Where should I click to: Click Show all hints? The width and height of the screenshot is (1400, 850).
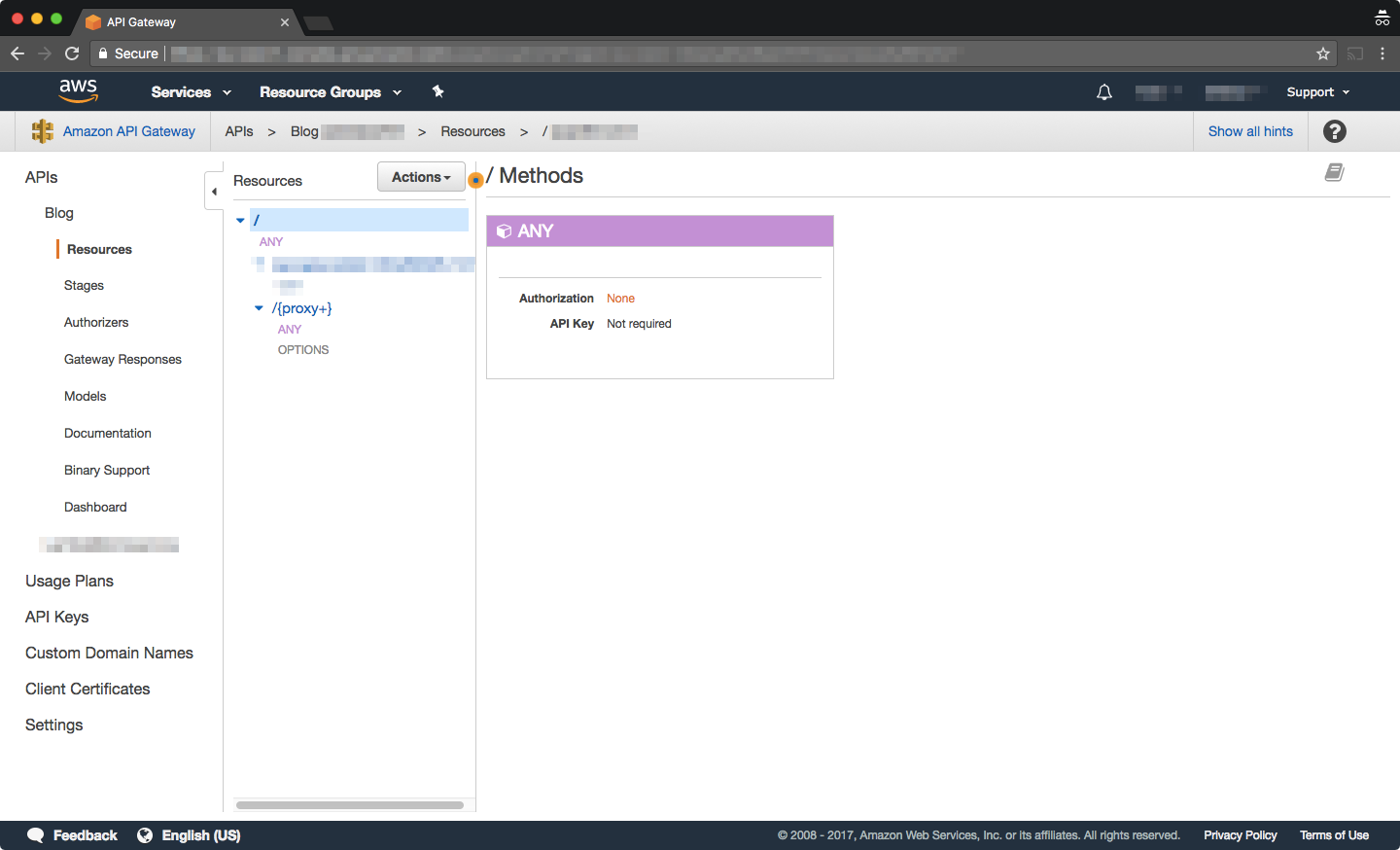(1250, 131)
